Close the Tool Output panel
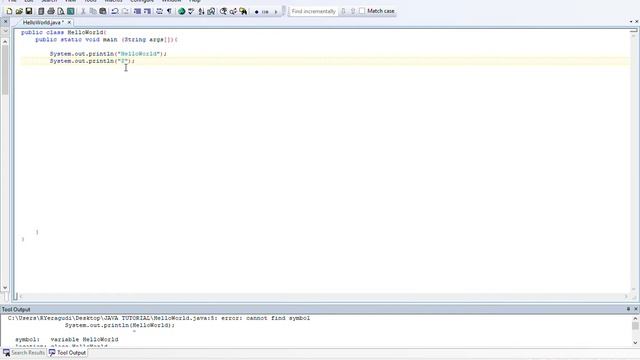The width and height of the screenshot is (640, 360). 636,309
